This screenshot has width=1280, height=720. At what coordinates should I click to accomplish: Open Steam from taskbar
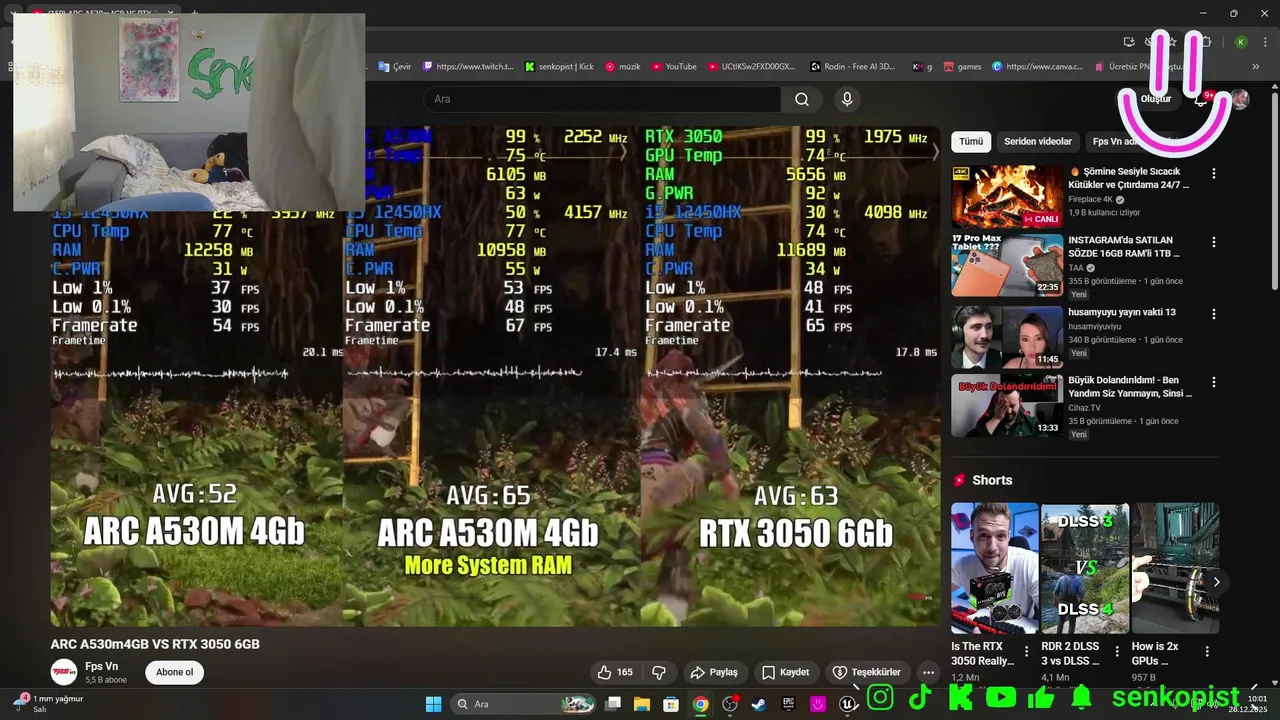click(x=759, y=704)
